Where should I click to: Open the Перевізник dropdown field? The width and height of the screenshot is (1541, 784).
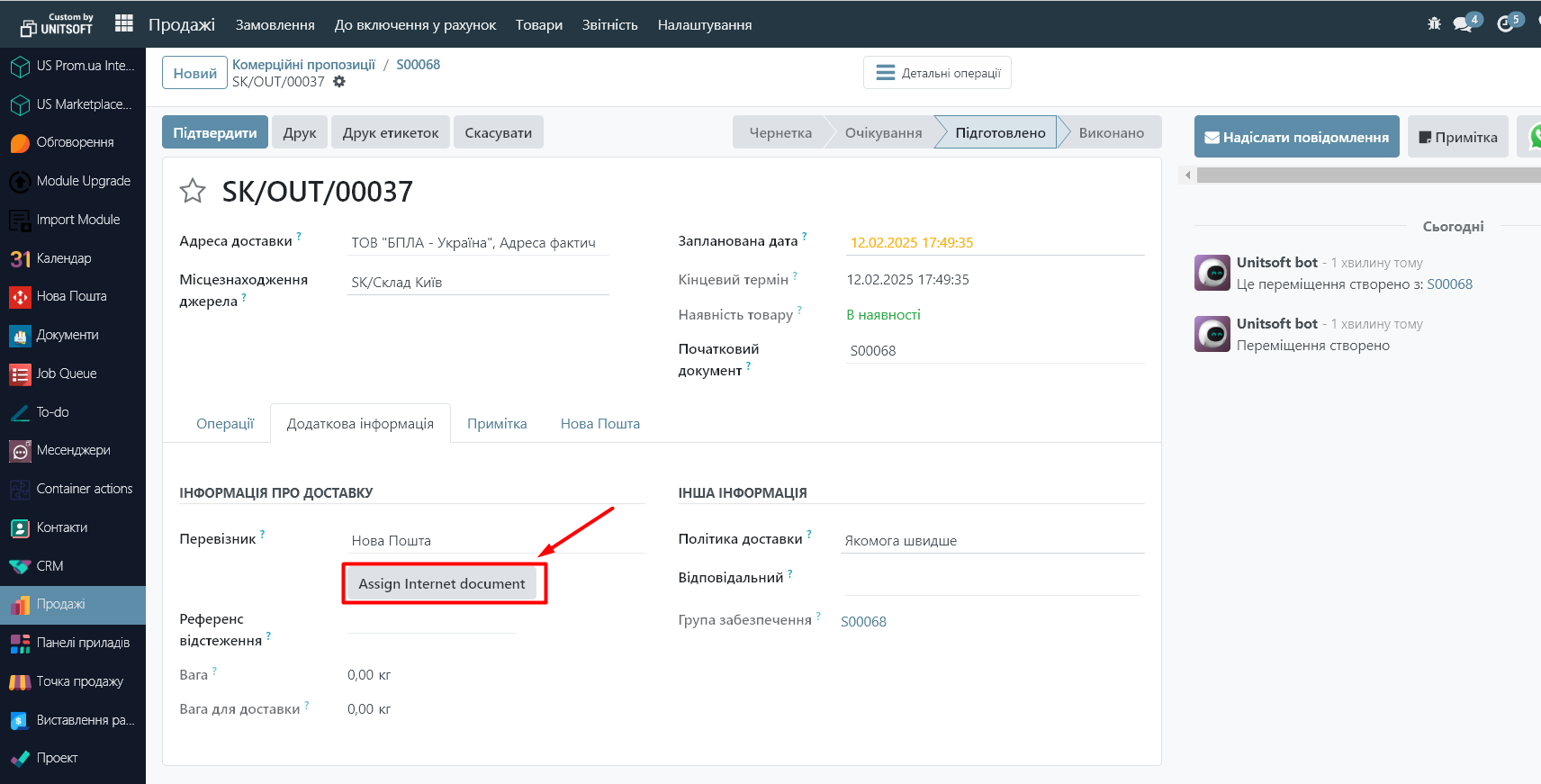click(x=495, y=541)
